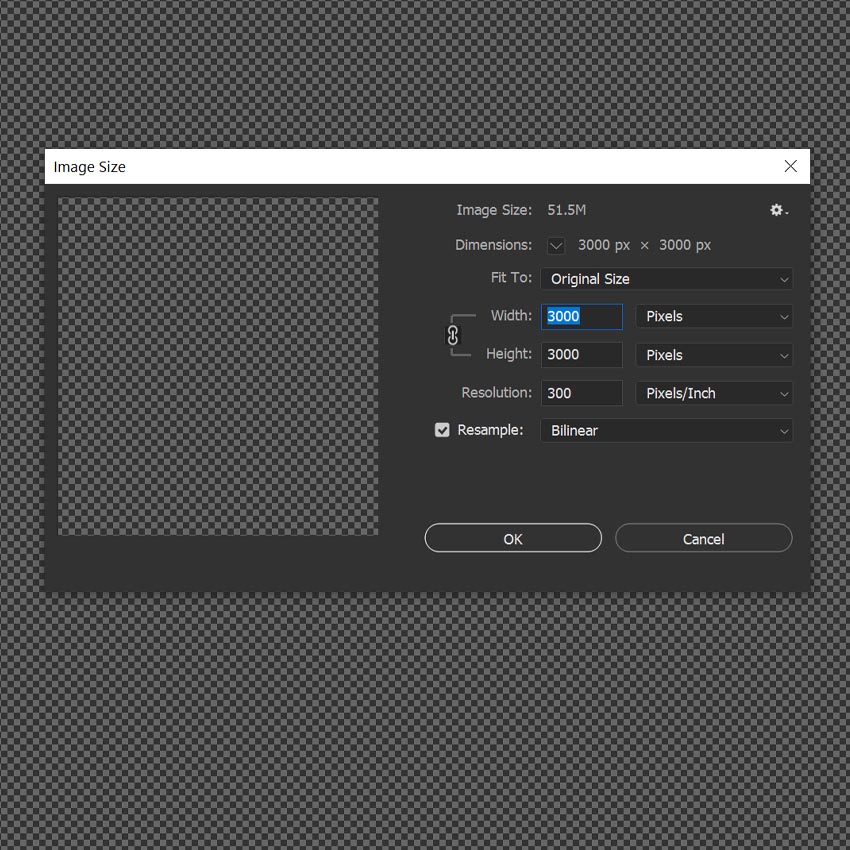Click the Image Size title text
The image size is (850, 850).
tap(89, 167)
